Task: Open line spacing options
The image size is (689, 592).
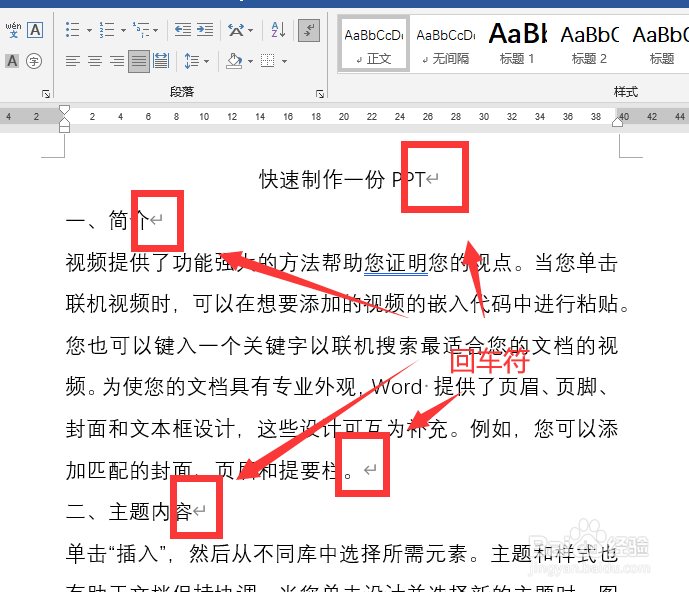Action: pyautogui.click(x=192, y=61)
